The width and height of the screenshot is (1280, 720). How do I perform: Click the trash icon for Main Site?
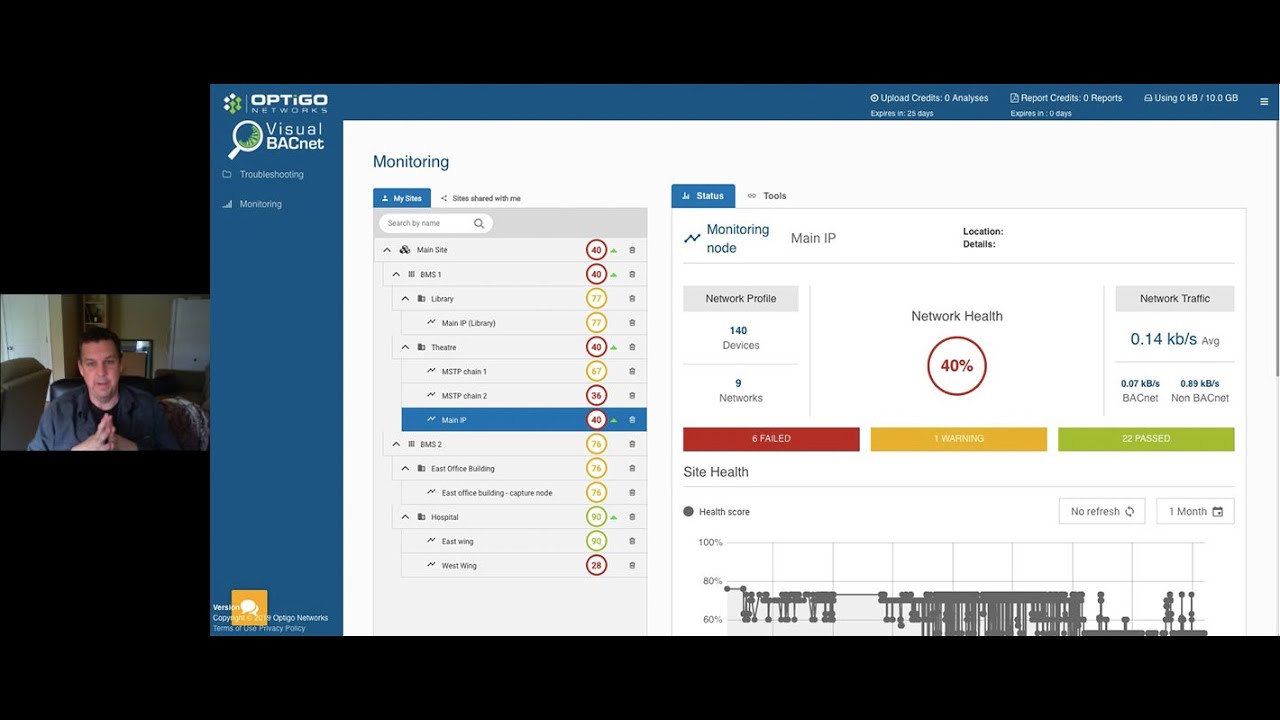632,250
